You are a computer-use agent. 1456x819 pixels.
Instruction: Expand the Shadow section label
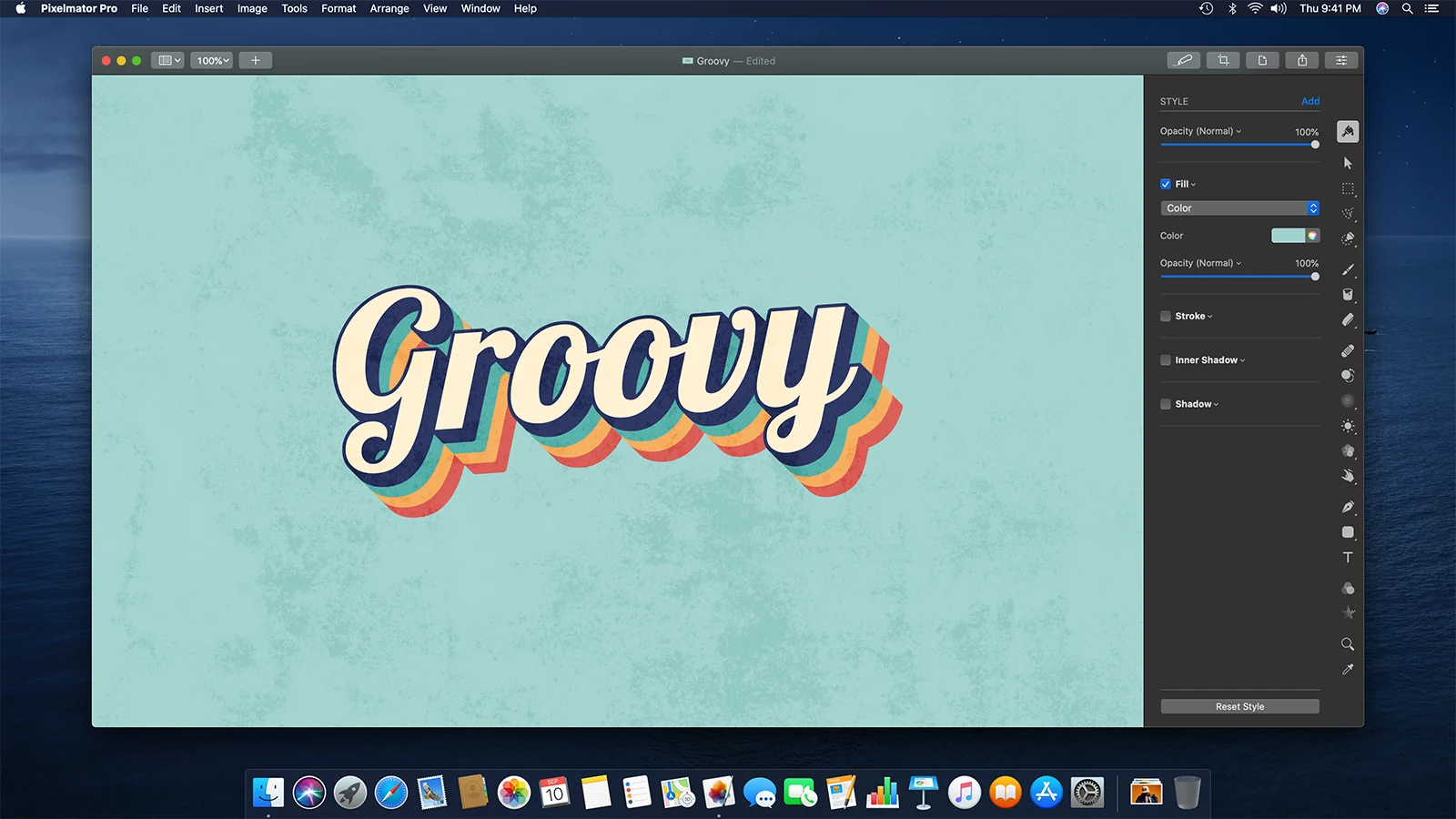pos(1197,404)
